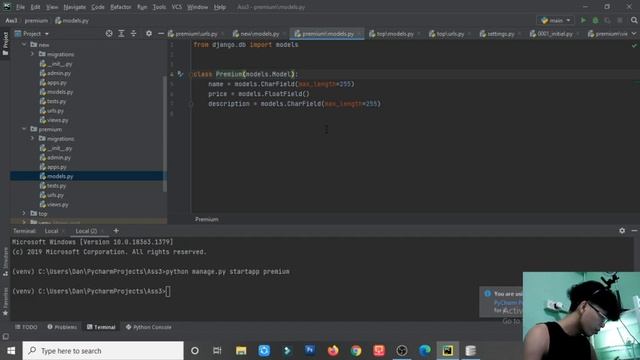Switch to top\models.py editor tab
Image resolution: width=640 pixels, height=360 pixels.
pyautogui.click(x=395, y=34)
